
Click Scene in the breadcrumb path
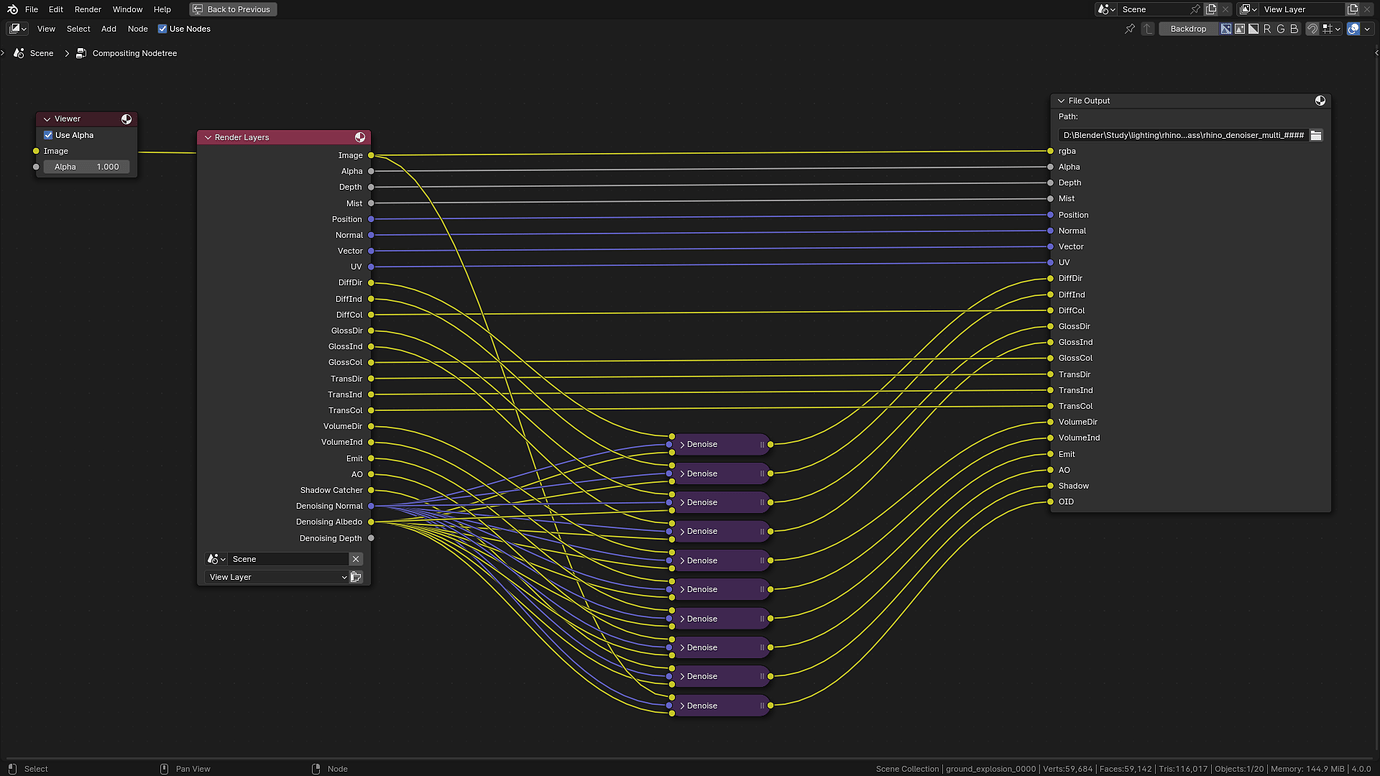coord(41,53)
